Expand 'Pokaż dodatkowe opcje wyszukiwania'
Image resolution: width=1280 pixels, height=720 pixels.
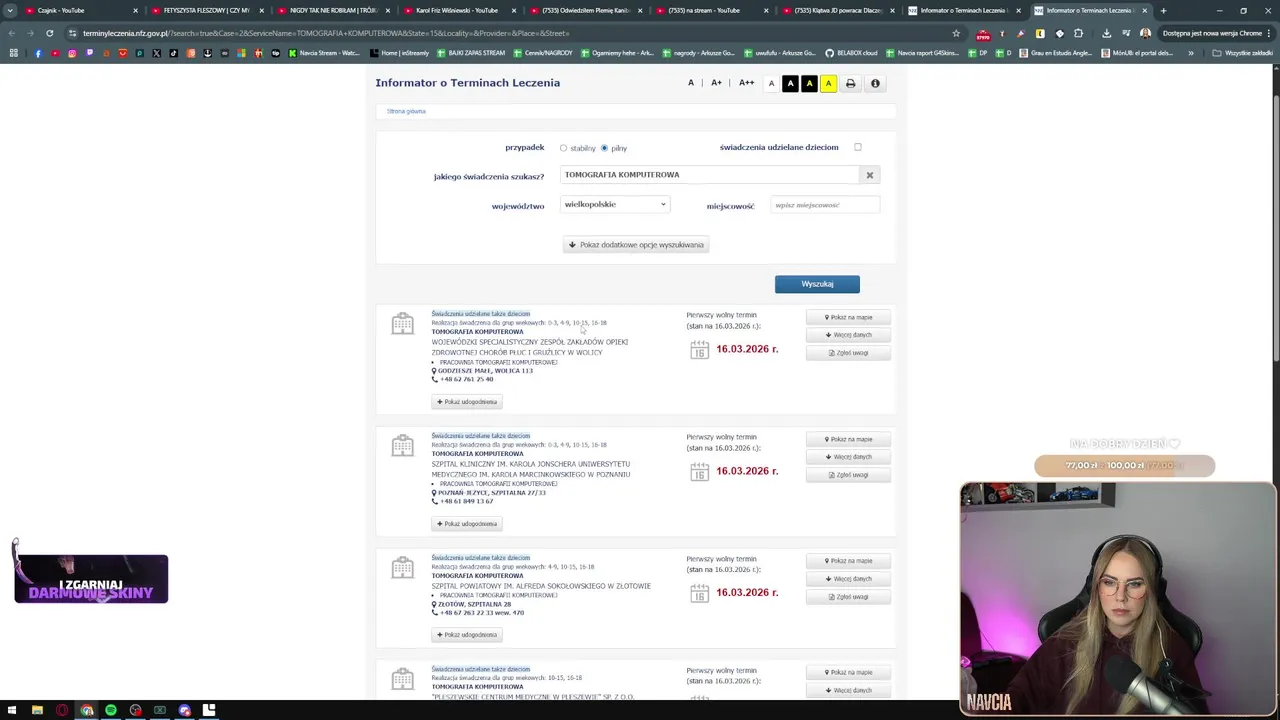(x=636, y=245)
